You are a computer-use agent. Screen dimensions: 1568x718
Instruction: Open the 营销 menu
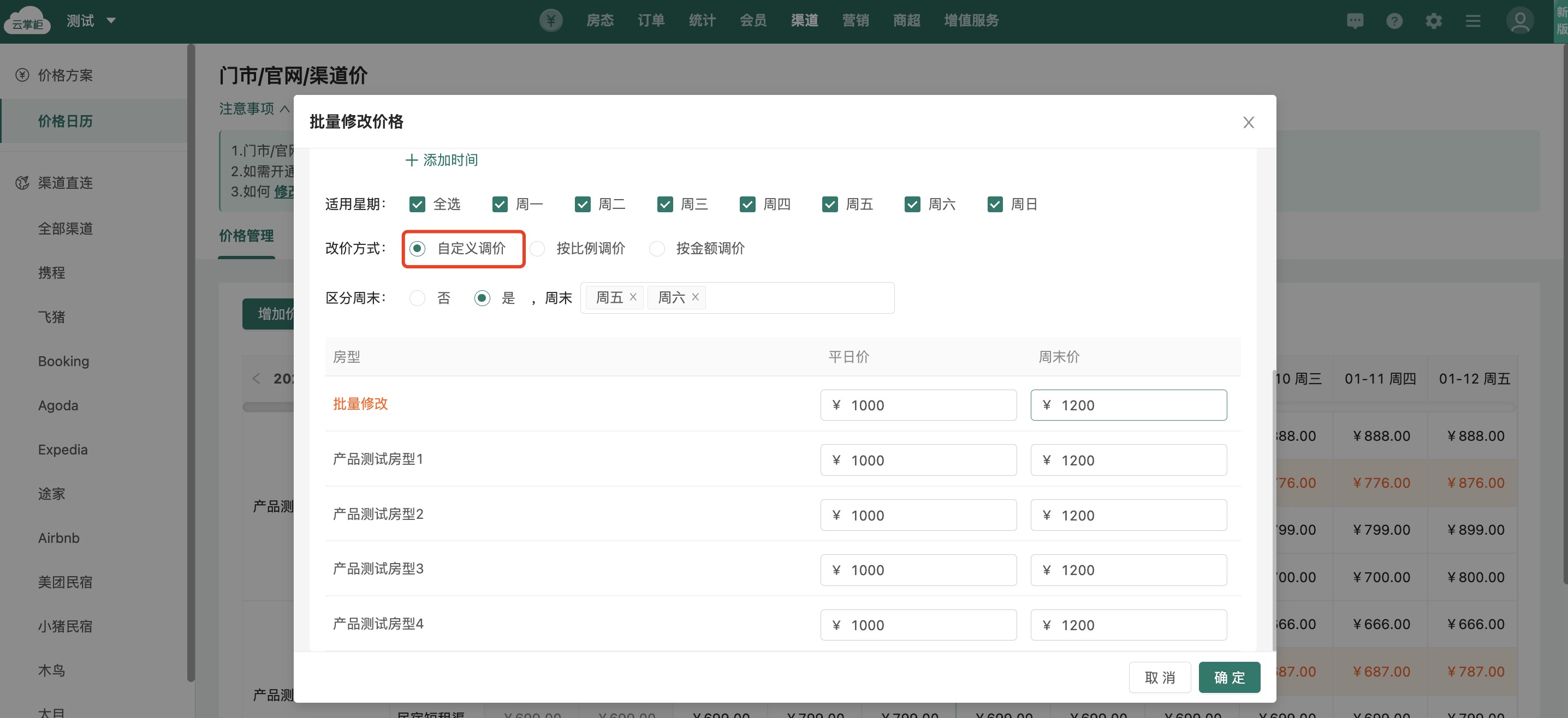855,21
